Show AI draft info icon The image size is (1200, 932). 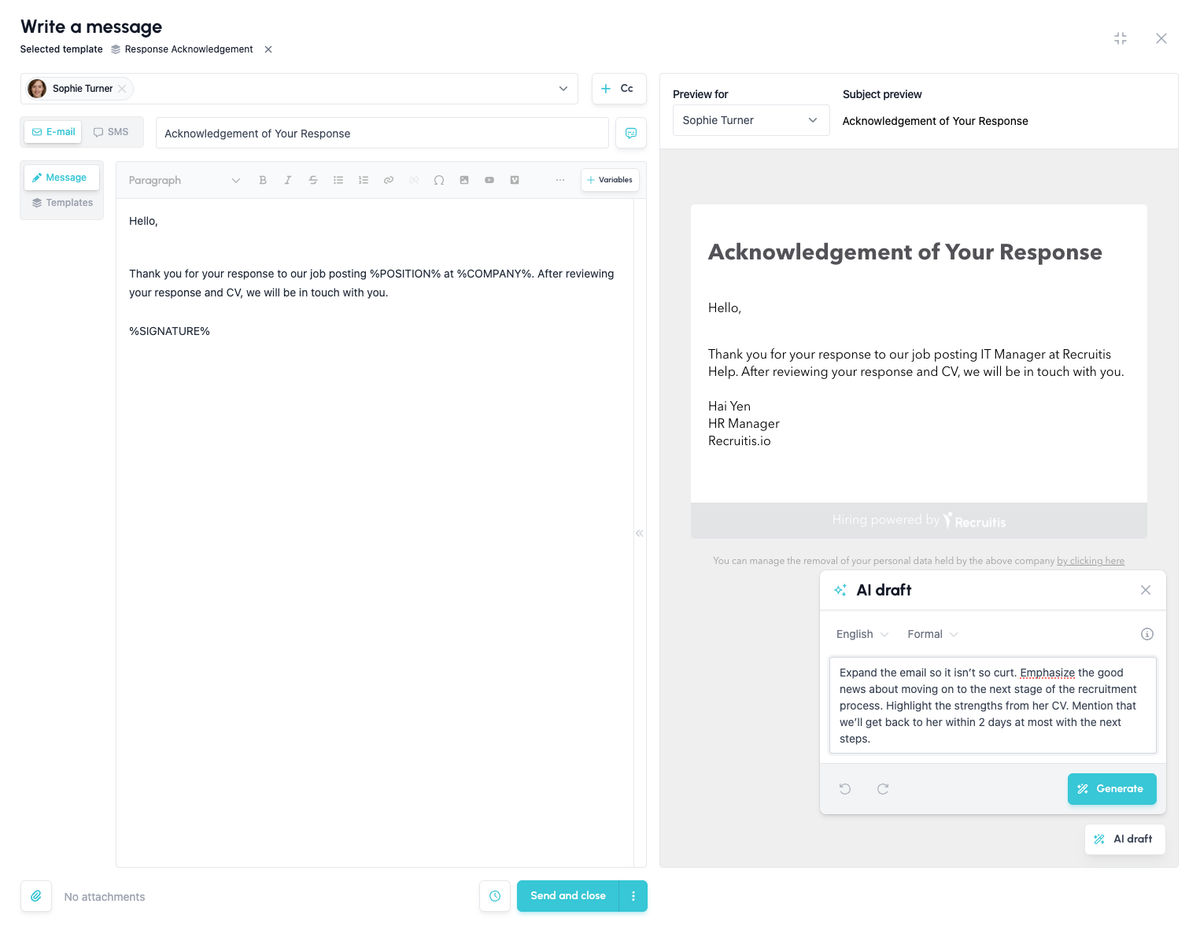click(1147, 634)
